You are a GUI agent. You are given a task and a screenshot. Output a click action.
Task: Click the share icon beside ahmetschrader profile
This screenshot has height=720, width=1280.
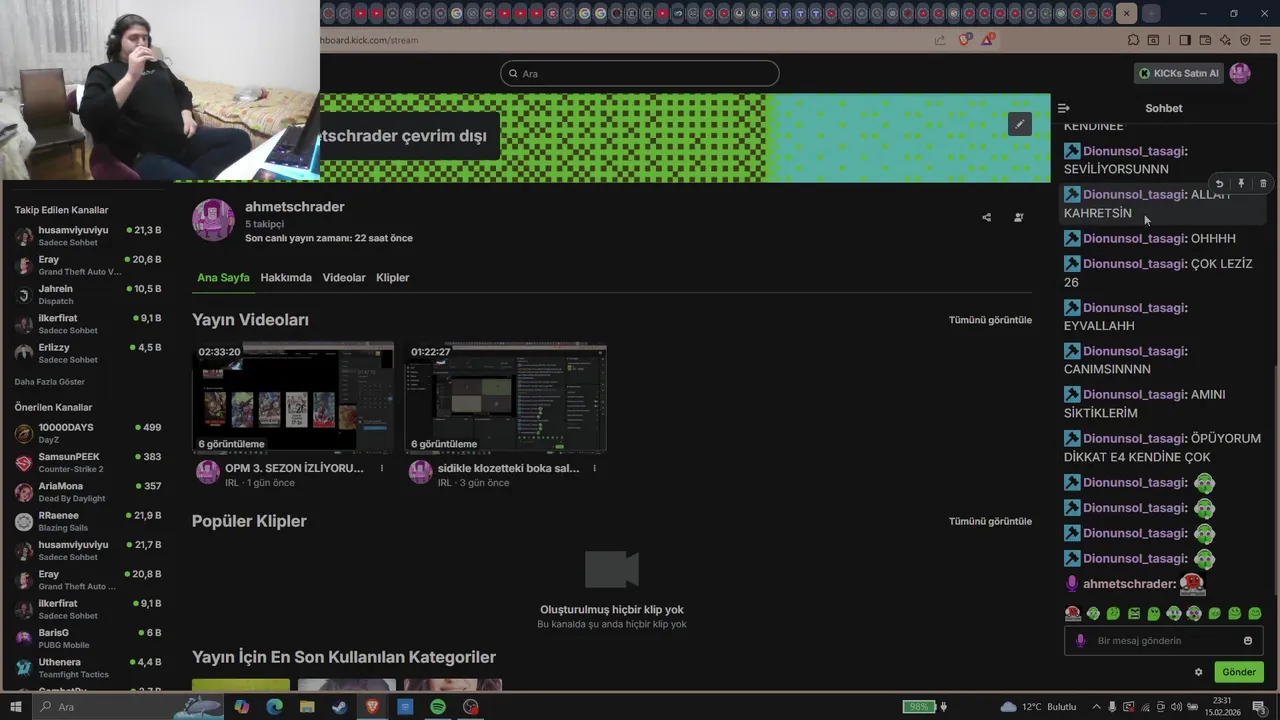coord(986,217)
